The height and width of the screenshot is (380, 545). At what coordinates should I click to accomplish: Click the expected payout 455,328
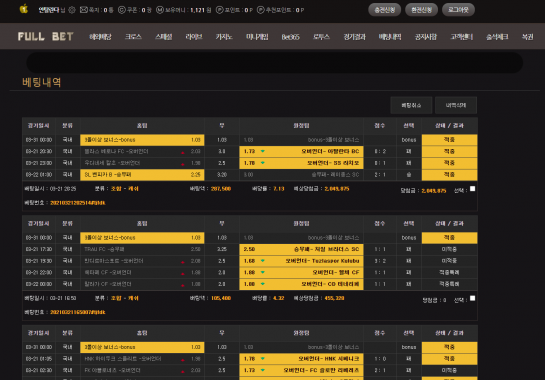(x=334, y=298)
